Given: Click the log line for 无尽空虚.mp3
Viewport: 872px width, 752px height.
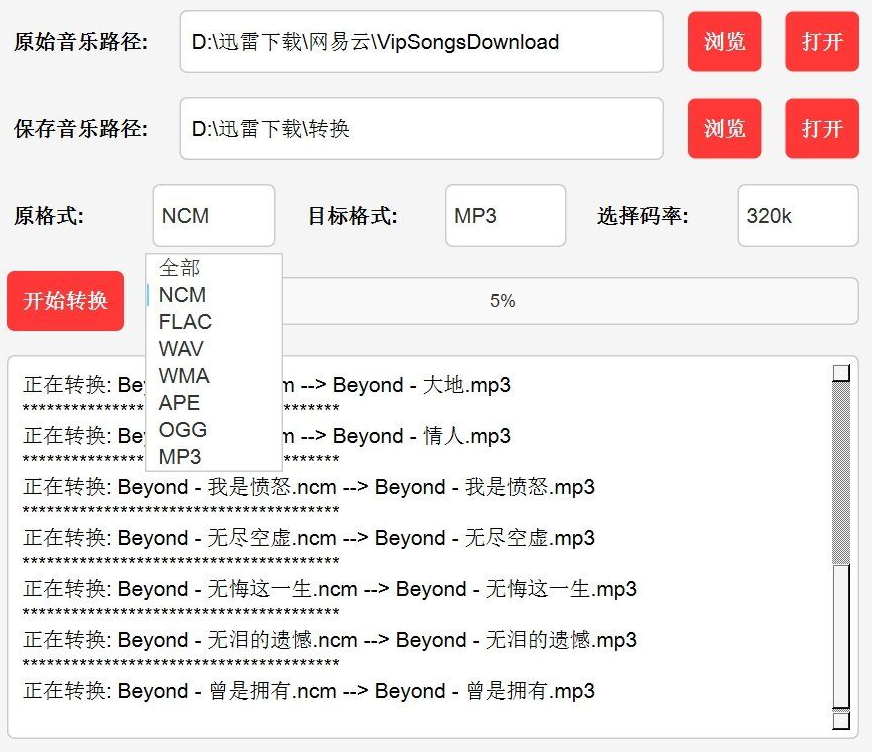Looking at the screenshot, I should pyautogui.click(x=309, y=538).
